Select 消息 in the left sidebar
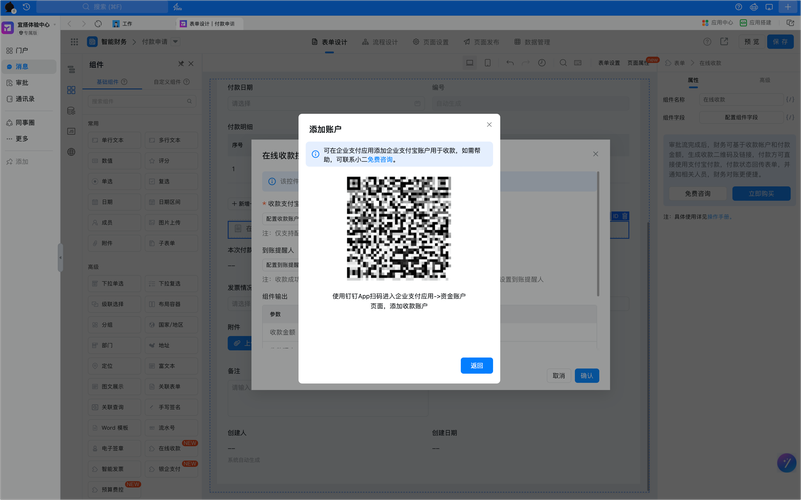This screenshot has width=801, height=500. point(21,66)
